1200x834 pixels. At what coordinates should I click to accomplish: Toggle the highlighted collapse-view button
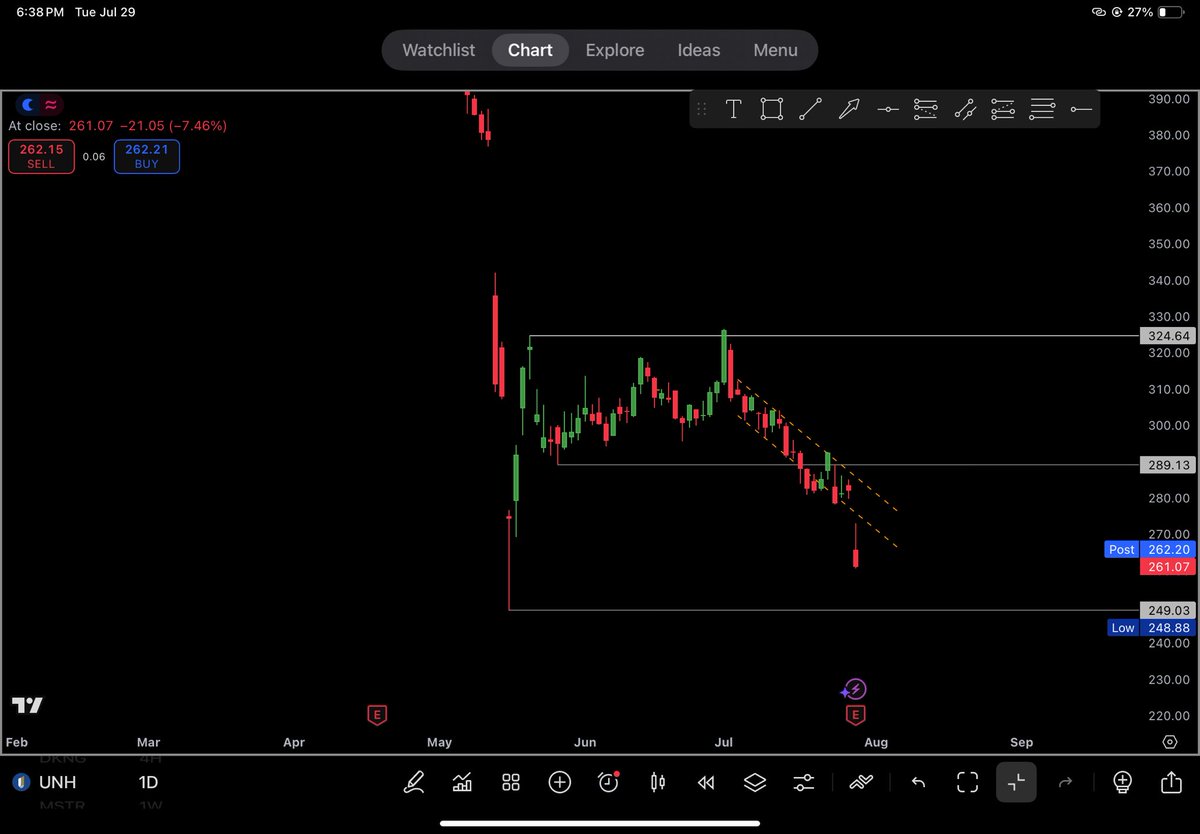[x=1016, y=782]
